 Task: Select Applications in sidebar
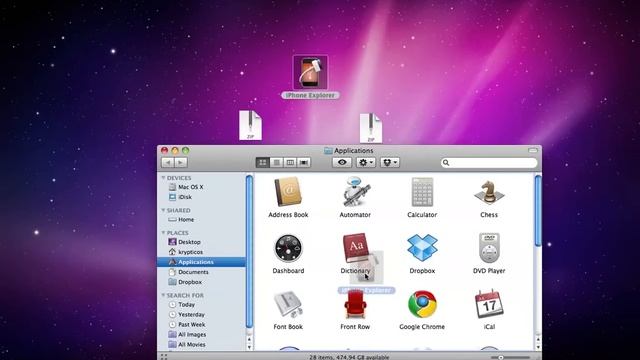[x=201, y=262]
